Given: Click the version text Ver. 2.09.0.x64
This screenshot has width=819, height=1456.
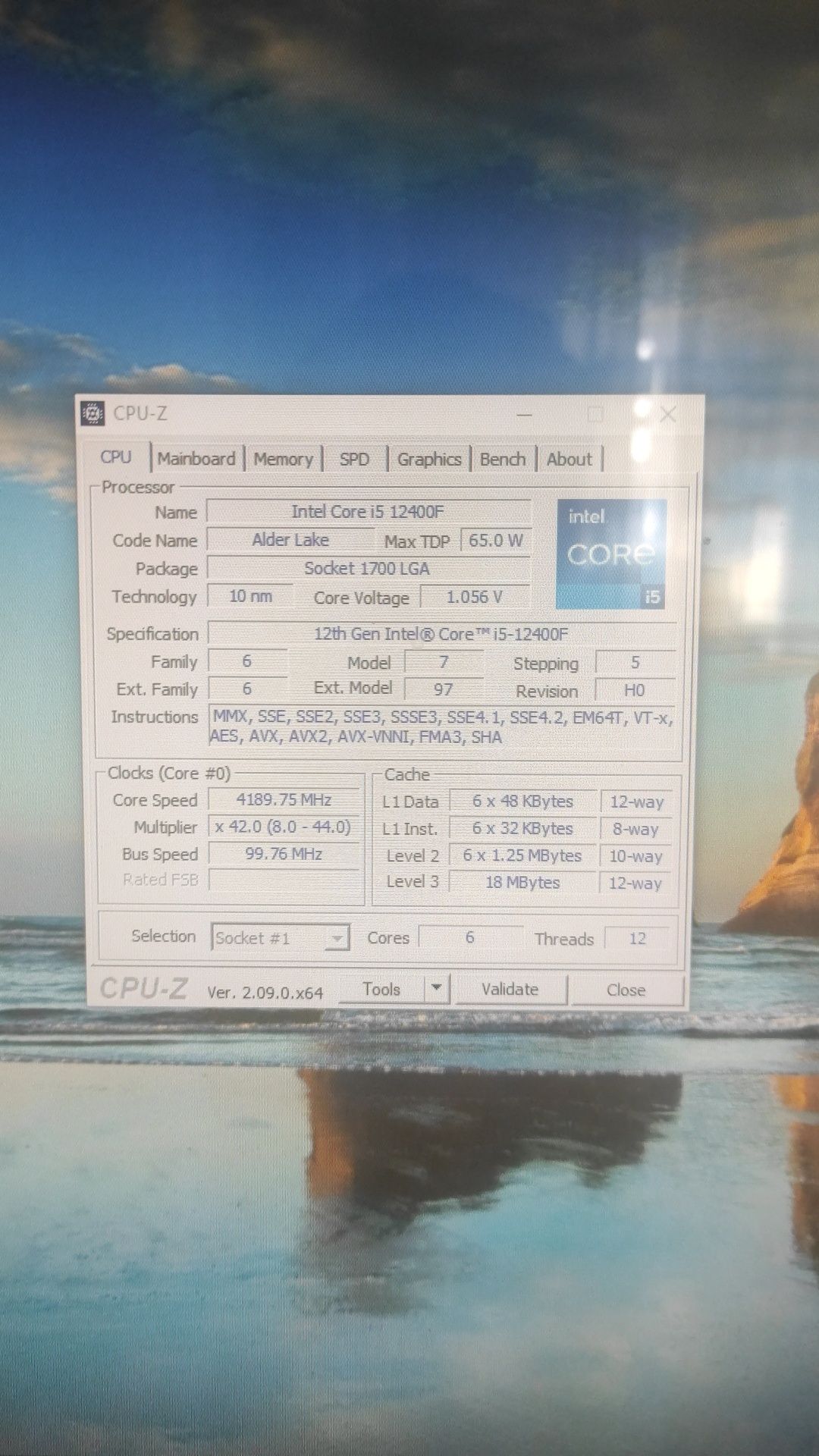Looking at the screenshot, I should point(265,993).
